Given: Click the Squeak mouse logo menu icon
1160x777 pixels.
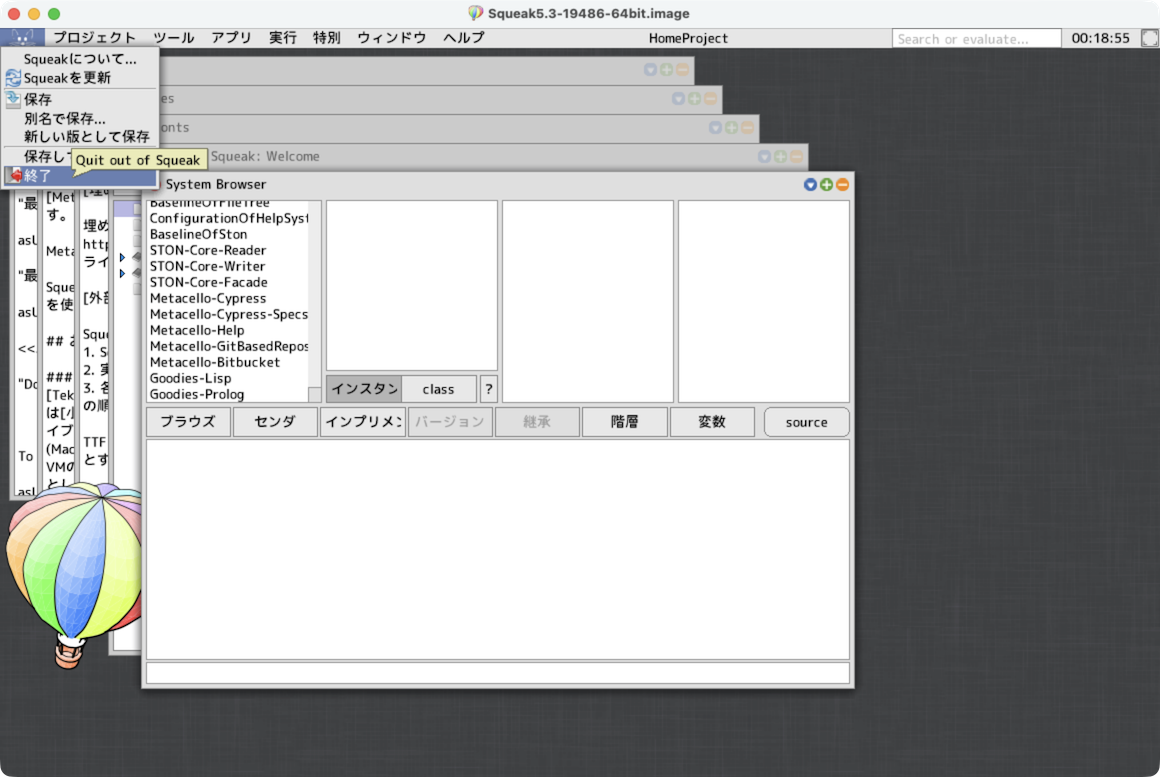Looking at the screenshot, I should point(22,38).
